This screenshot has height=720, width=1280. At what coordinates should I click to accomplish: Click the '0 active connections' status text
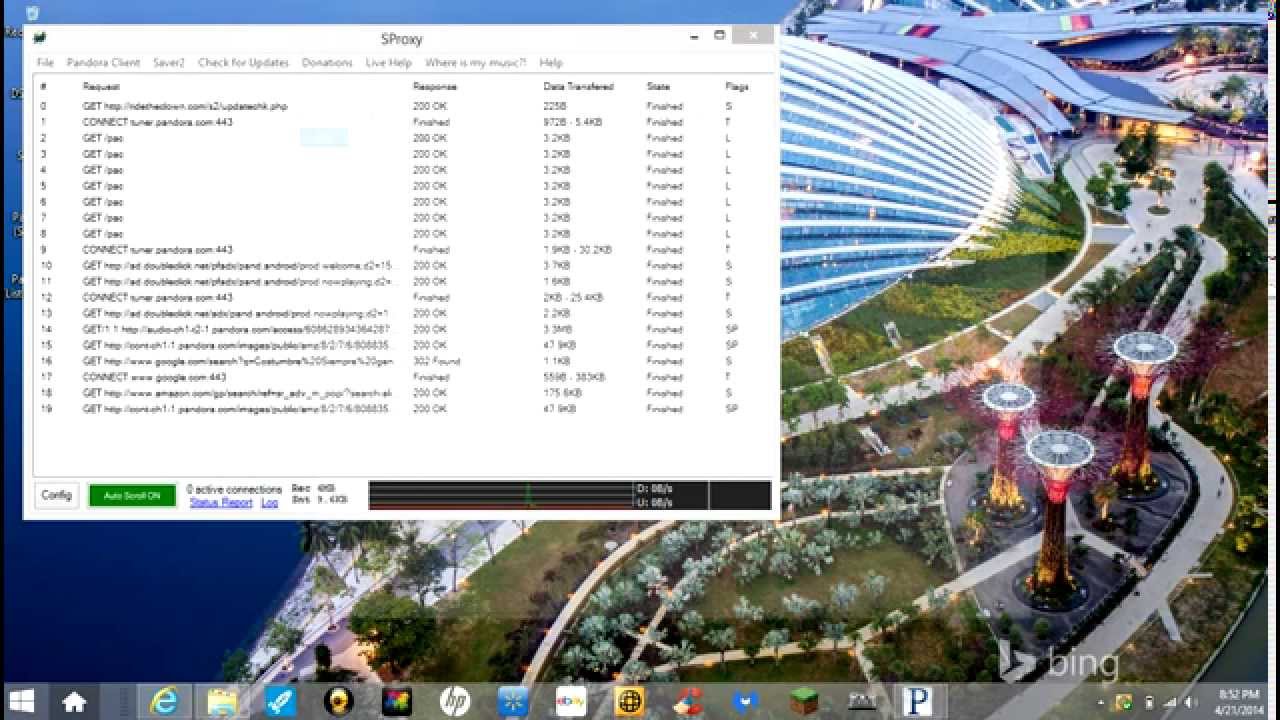coord(234,489)
